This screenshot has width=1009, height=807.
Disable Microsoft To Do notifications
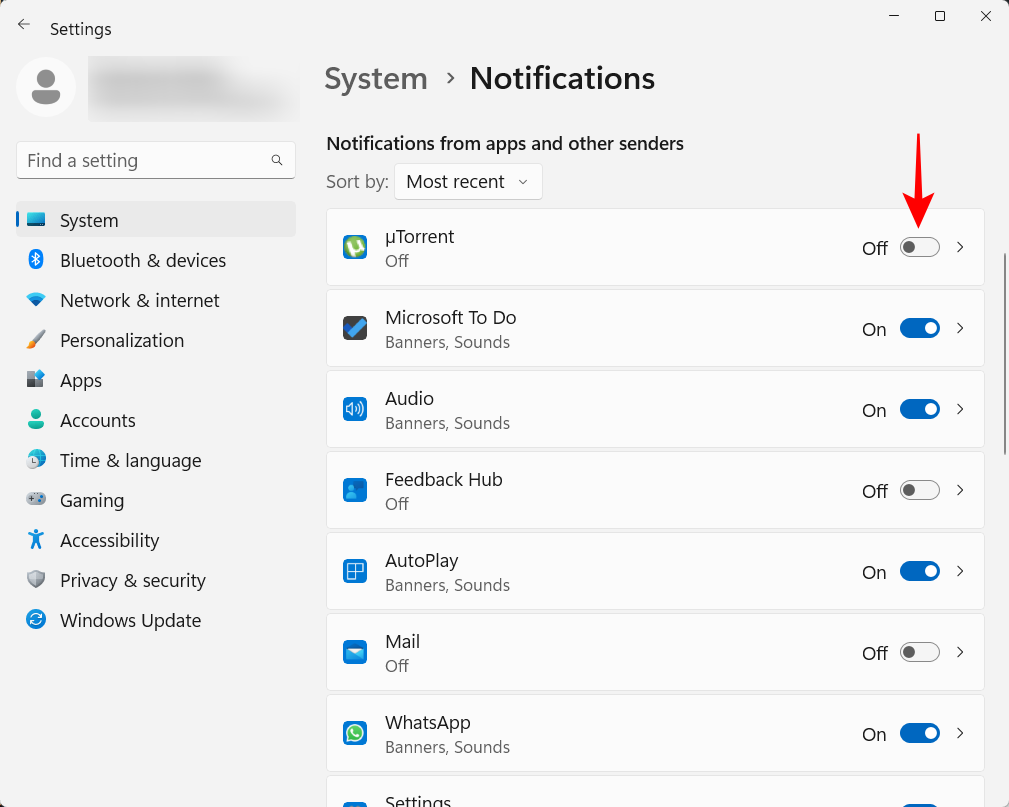pos(919,328)
